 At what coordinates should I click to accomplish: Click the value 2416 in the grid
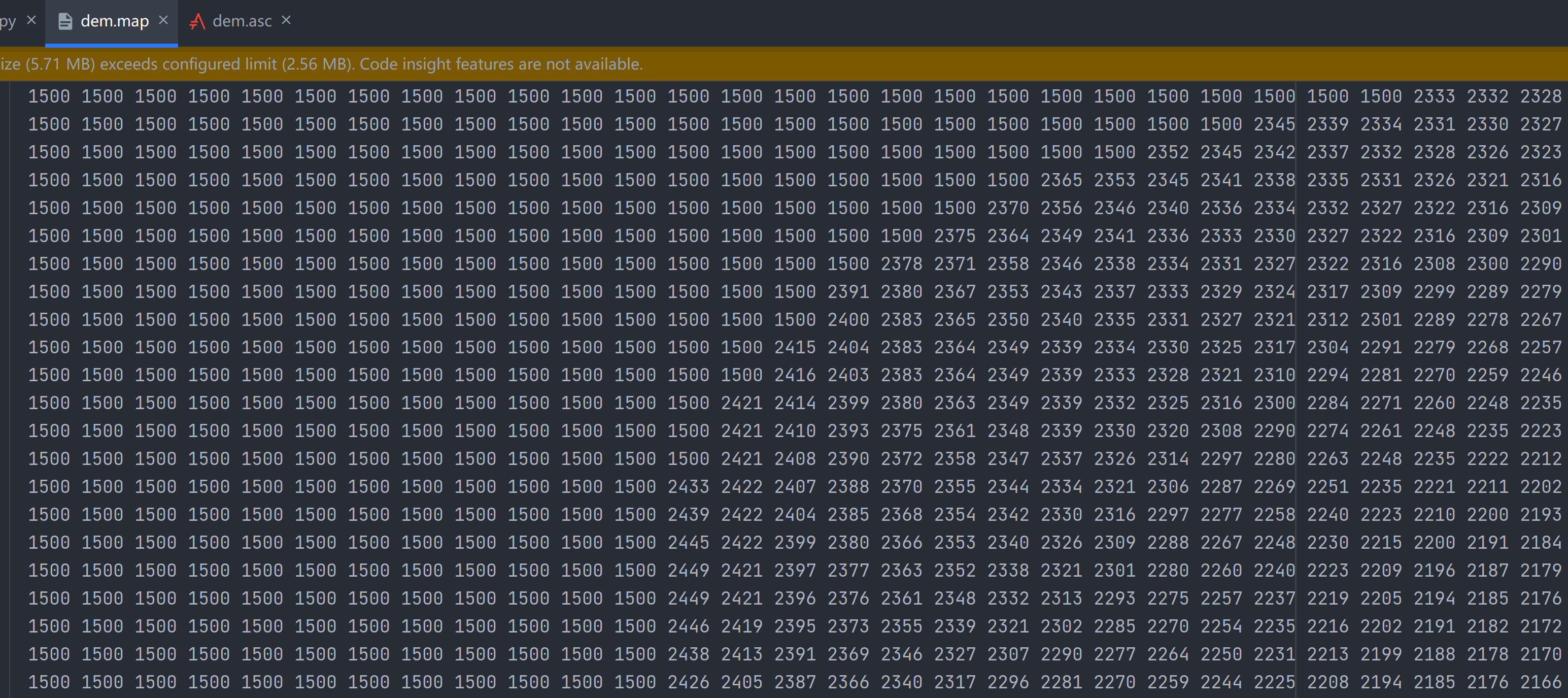click(794, 375)
